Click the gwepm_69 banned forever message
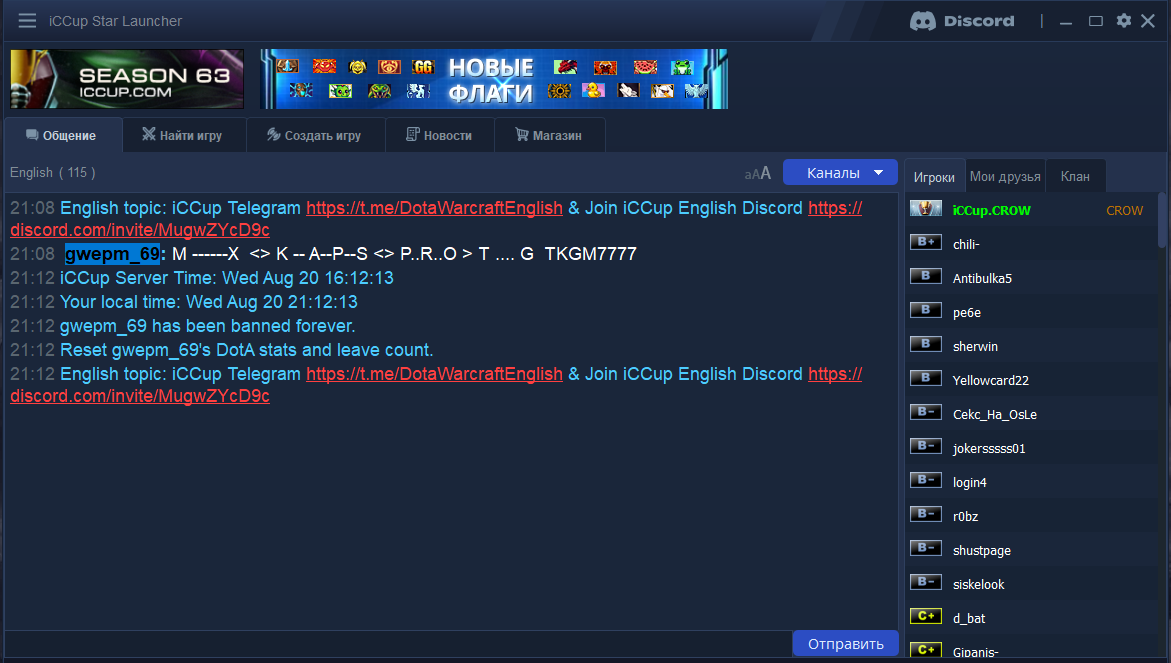1171x663 pixels. (208, 326)
